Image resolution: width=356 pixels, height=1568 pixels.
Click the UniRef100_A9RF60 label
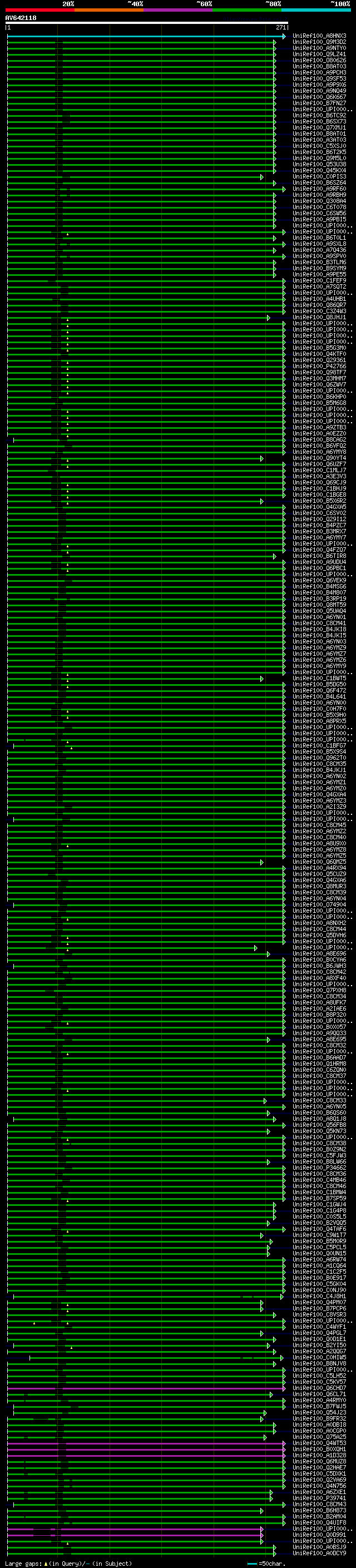pos(319,189)
